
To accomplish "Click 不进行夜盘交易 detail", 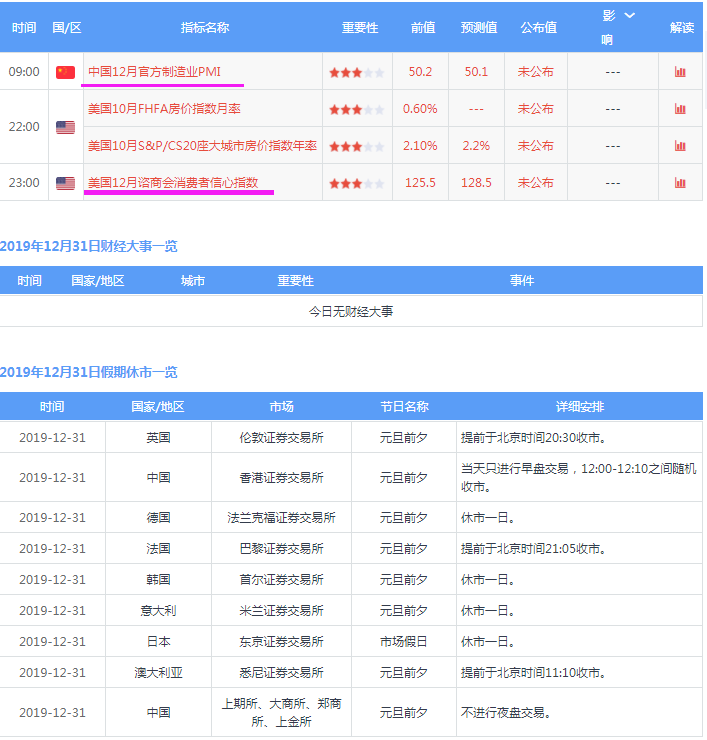I will point(506,713).
